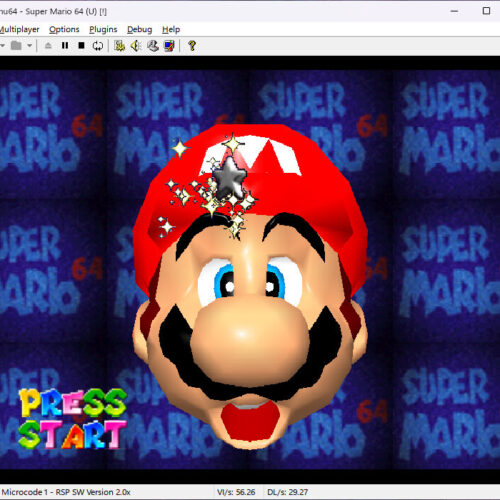Viewport: 500px width, 500px height.
Task: Open the Multiplayer menu
Action: [x=19, y=29]
